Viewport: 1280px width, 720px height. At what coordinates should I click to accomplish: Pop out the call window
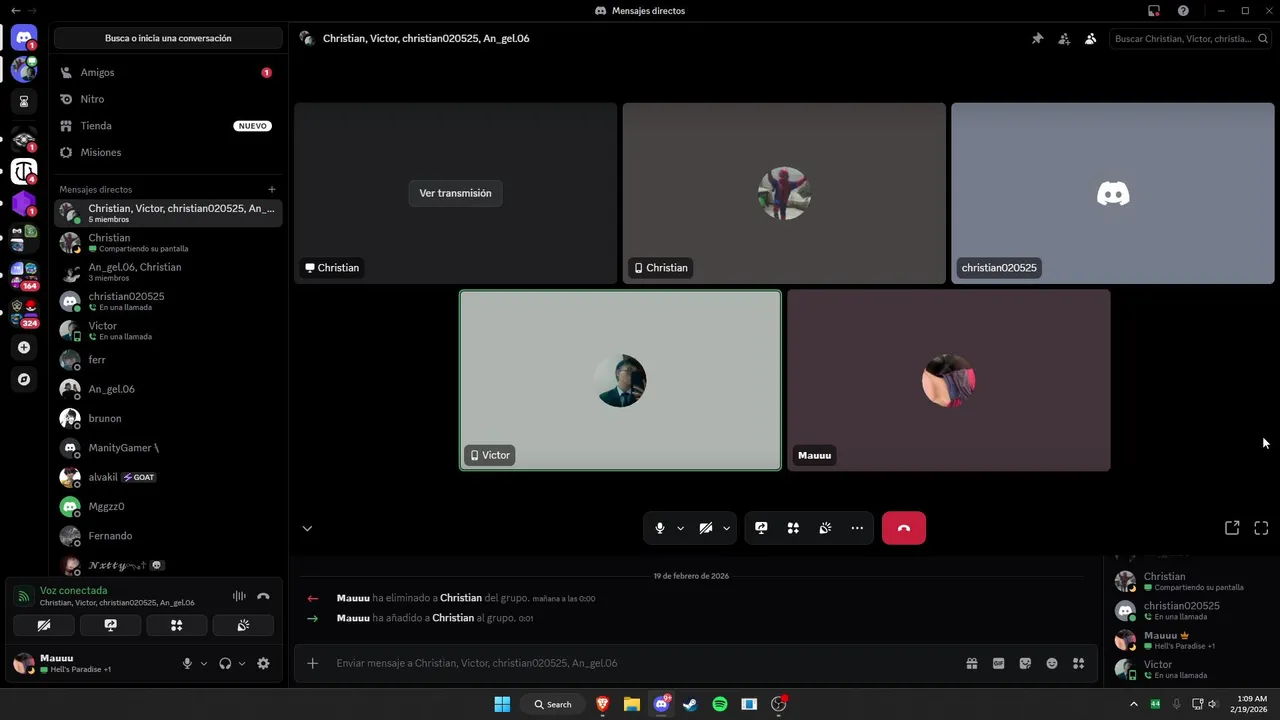(x=1232, y=528)
